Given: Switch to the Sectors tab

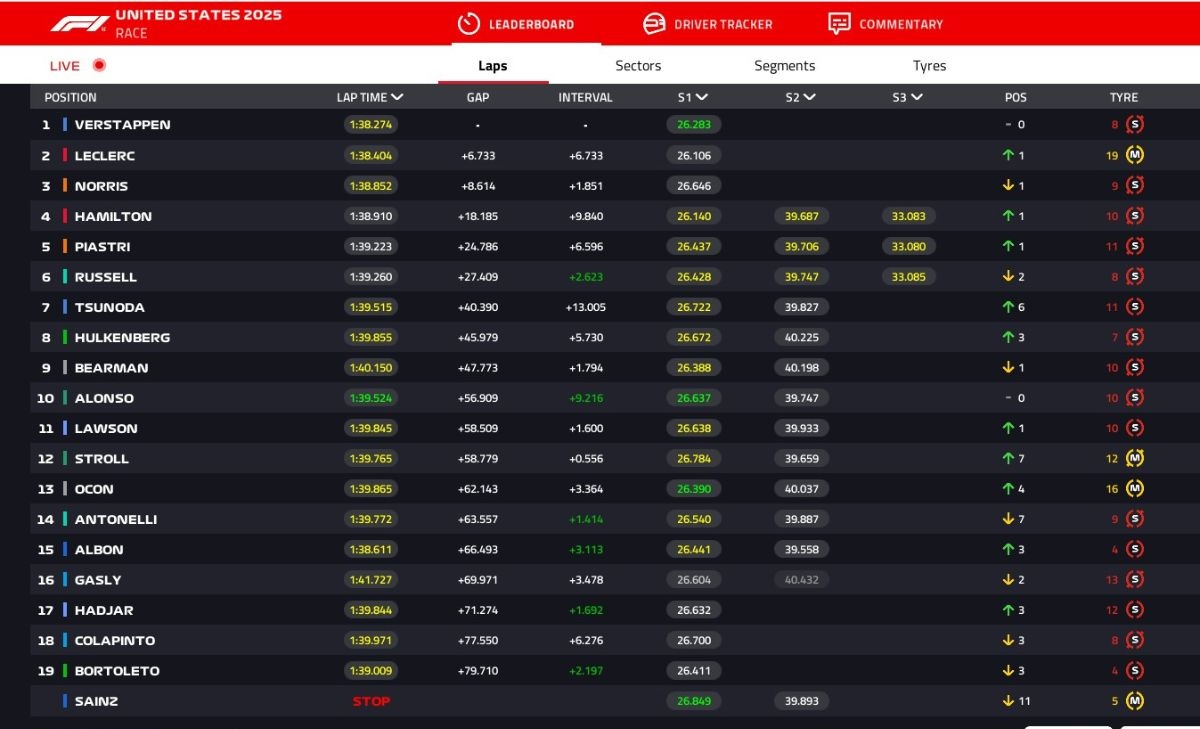Looking at the screenshot, I should (638, 66).
